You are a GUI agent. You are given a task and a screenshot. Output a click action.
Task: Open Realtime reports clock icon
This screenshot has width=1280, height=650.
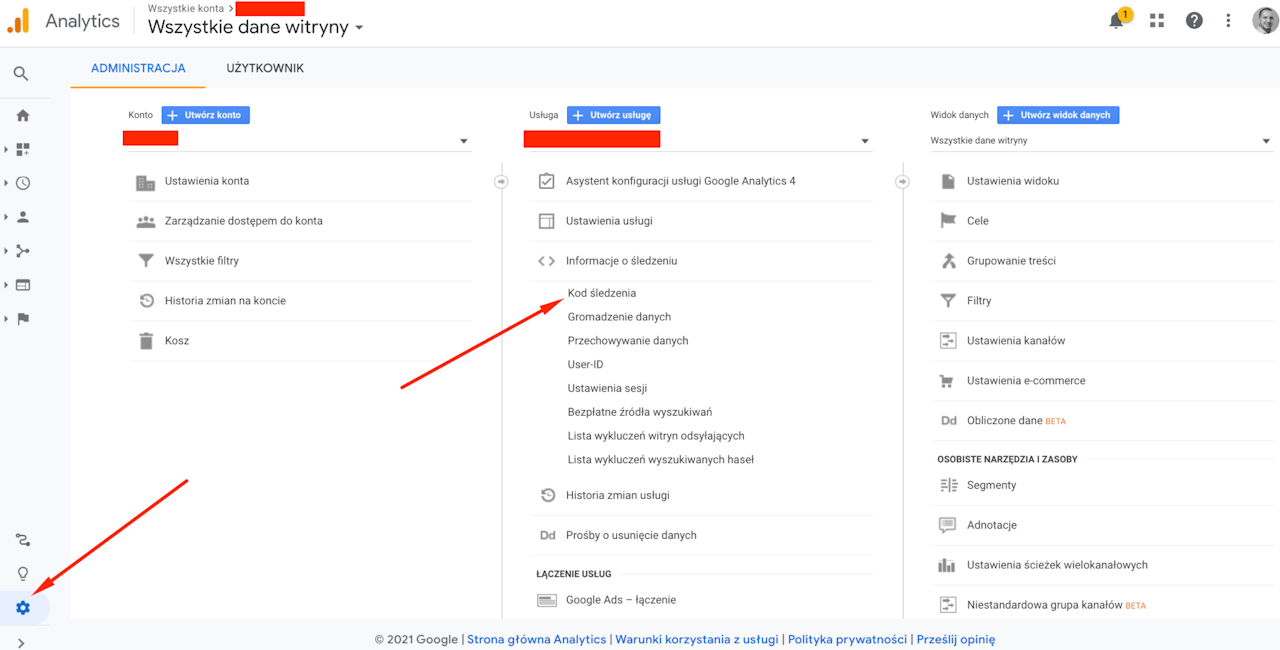(23, 183)
